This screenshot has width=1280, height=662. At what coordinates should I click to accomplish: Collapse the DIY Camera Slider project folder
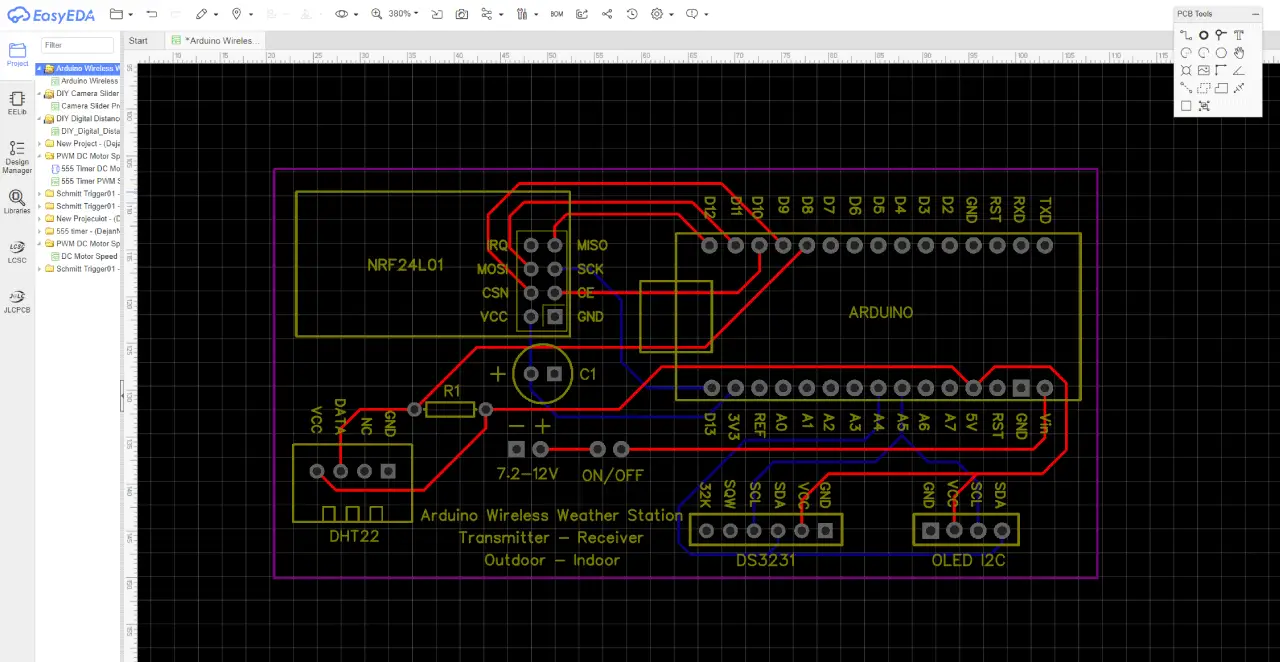40,94
